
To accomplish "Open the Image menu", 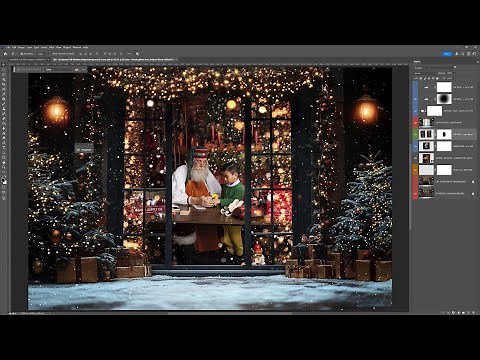I will click(21, 47).
